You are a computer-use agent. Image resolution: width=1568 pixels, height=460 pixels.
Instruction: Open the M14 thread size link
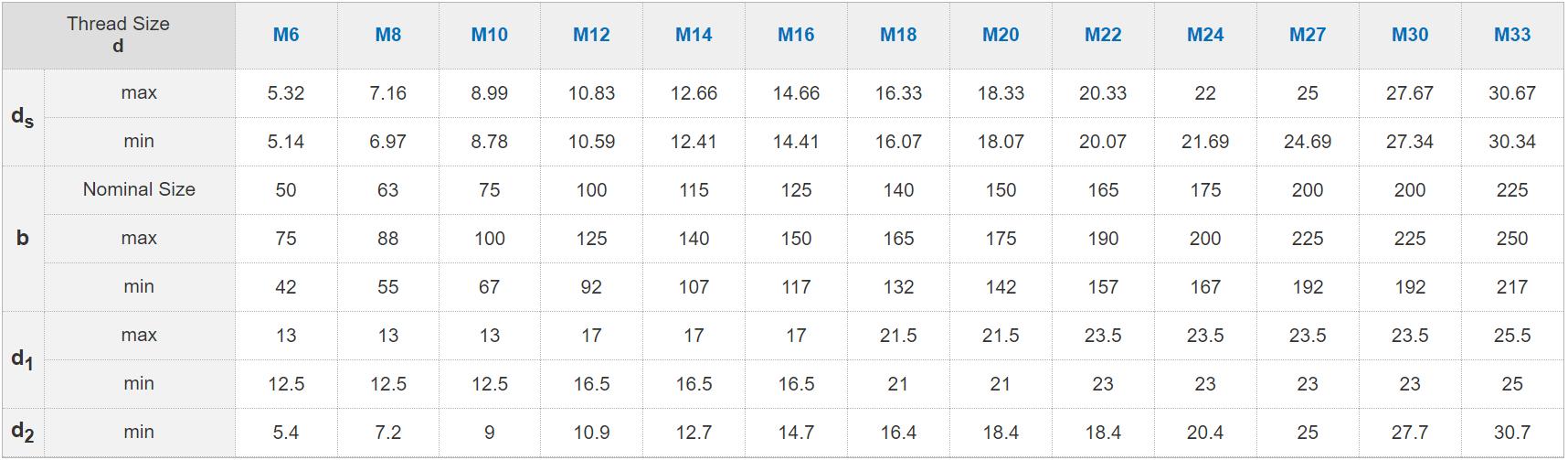[x=694, y=35]
